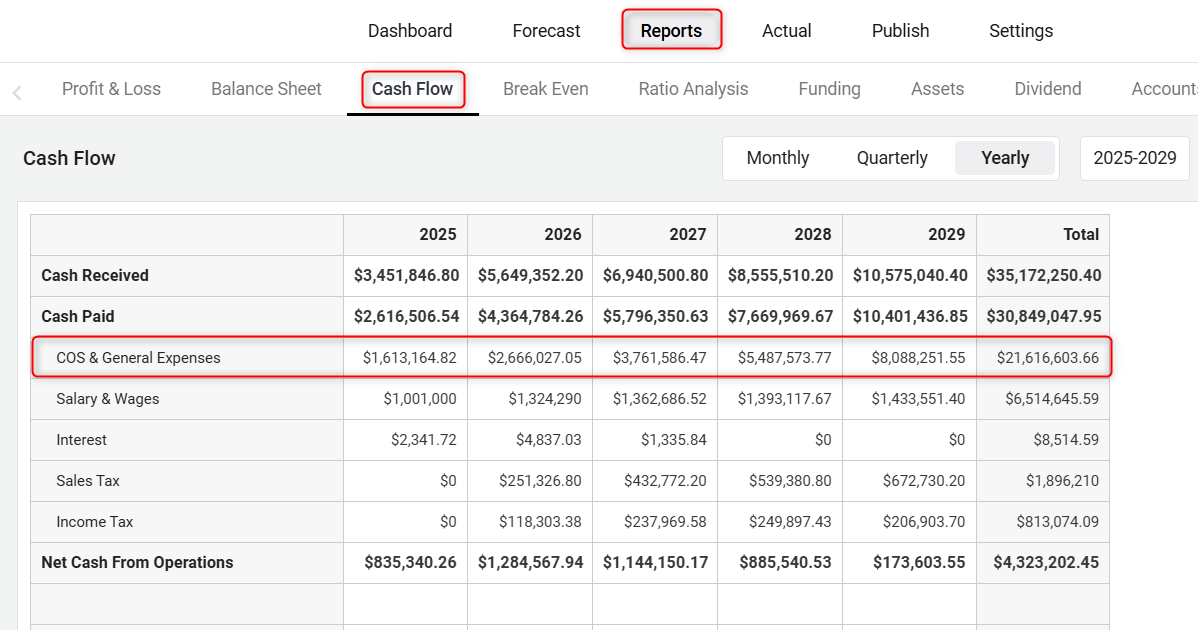Screen dimensions: 1198x630
Task: Select the Salary & Wages row label
Action: click(108, 399)
